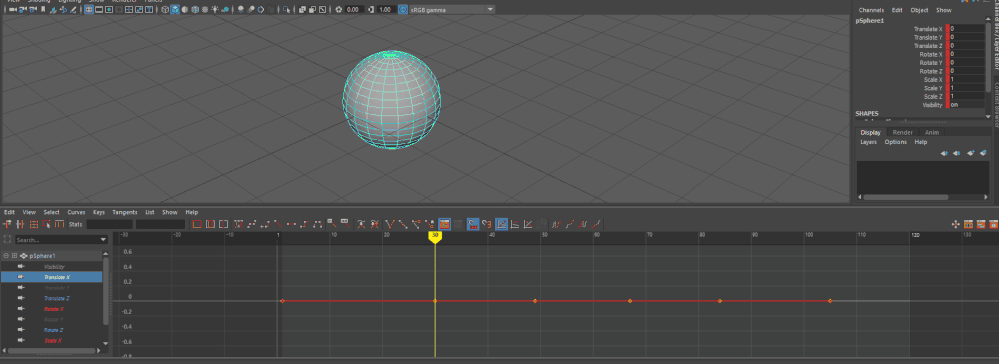This screenshot has width=999, height=364.
Task: Click the insert keys tool icon
Action: pyautogui.click(x=20, y=224)
